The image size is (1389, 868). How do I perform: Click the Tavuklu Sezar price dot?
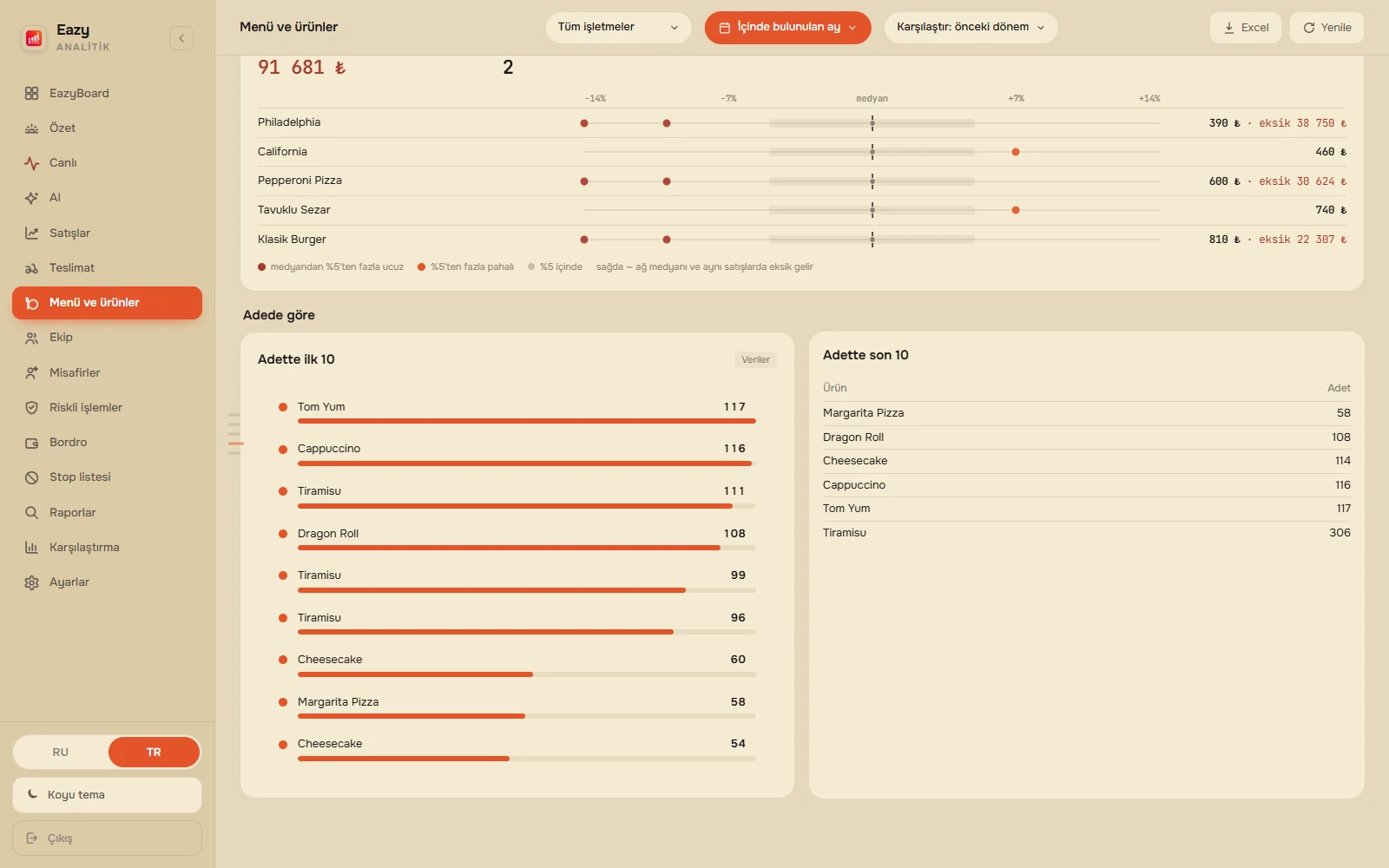[1016, 210]
